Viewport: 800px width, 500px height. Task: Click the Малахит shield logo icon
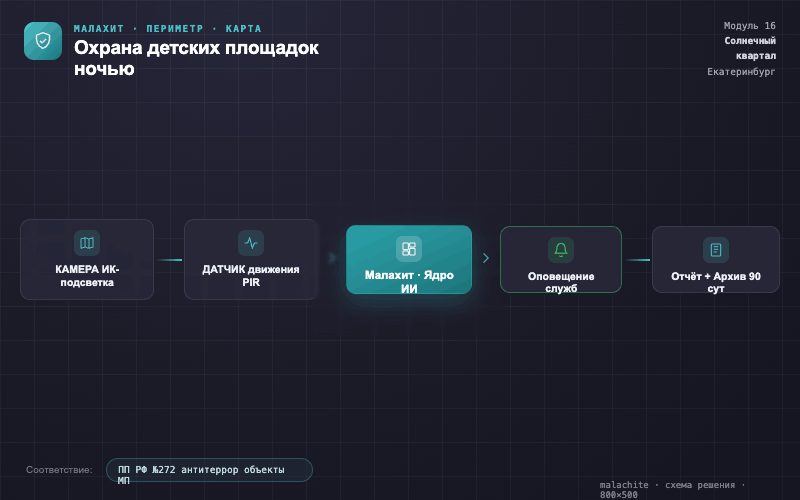(x=43, y=41)
